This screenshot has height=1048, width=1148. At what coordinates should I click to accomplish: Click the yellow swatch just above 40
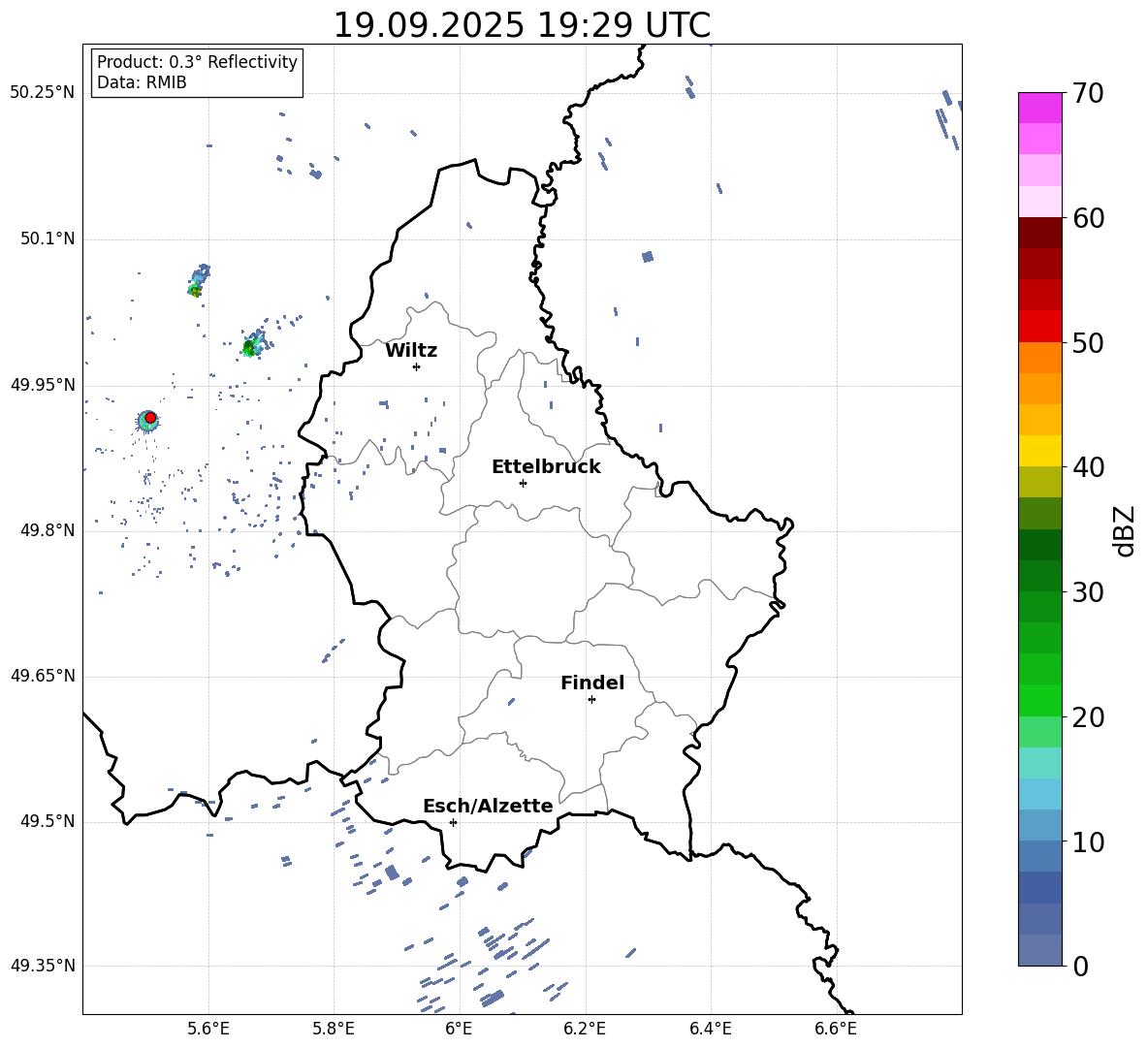point(1039,451)
